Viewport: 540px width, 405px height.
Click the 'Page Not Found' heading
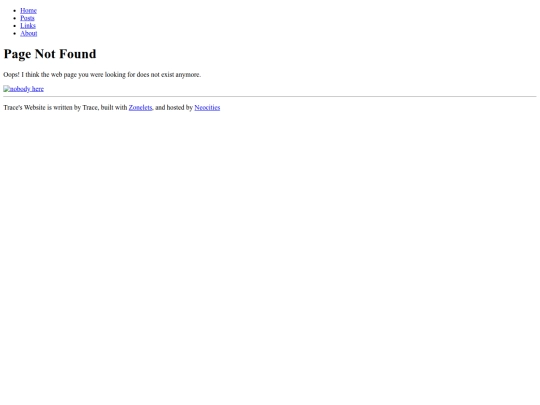(x=50, y=54)
